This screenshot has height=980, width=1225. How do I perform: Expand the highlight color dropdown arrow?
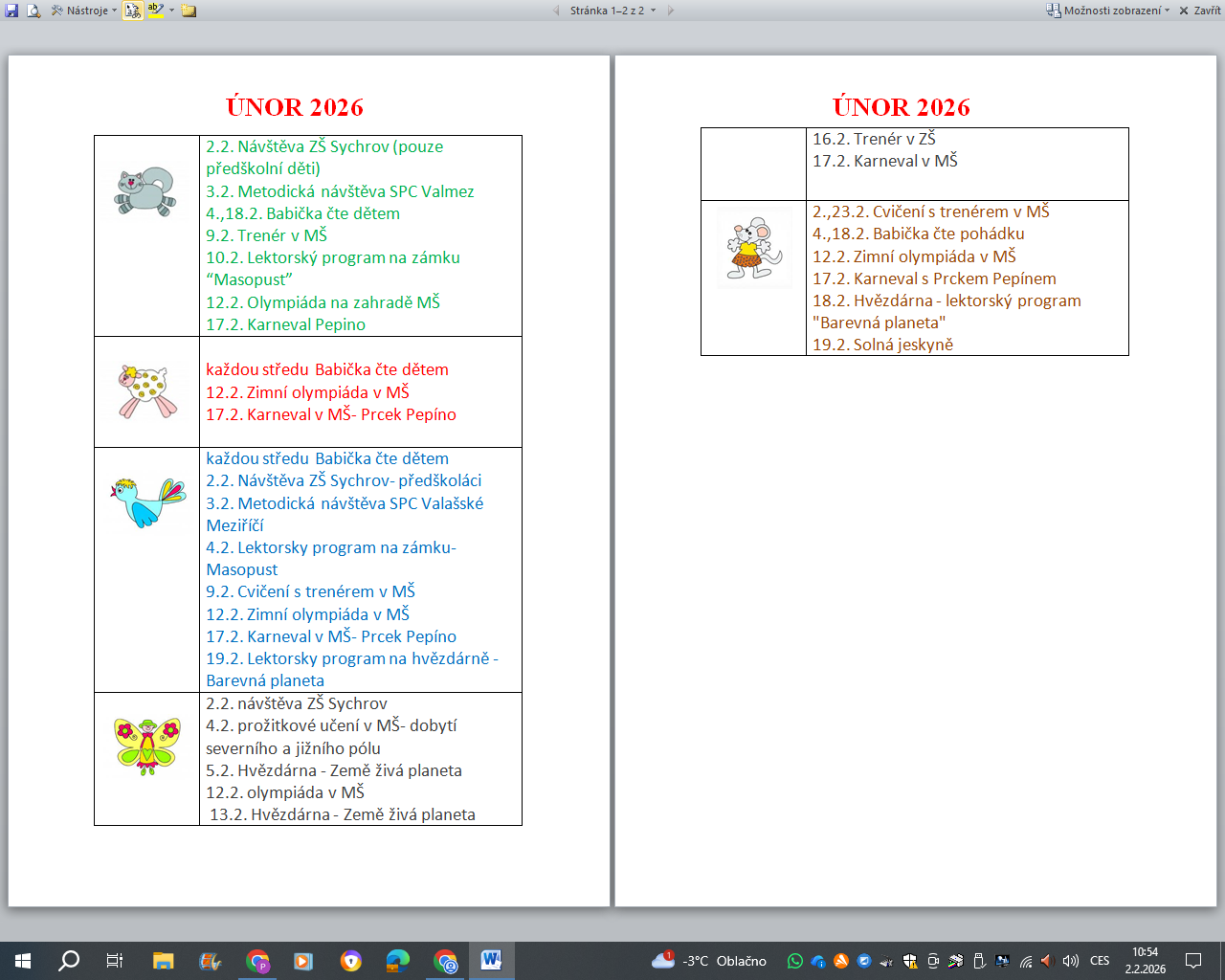(172, 11)
